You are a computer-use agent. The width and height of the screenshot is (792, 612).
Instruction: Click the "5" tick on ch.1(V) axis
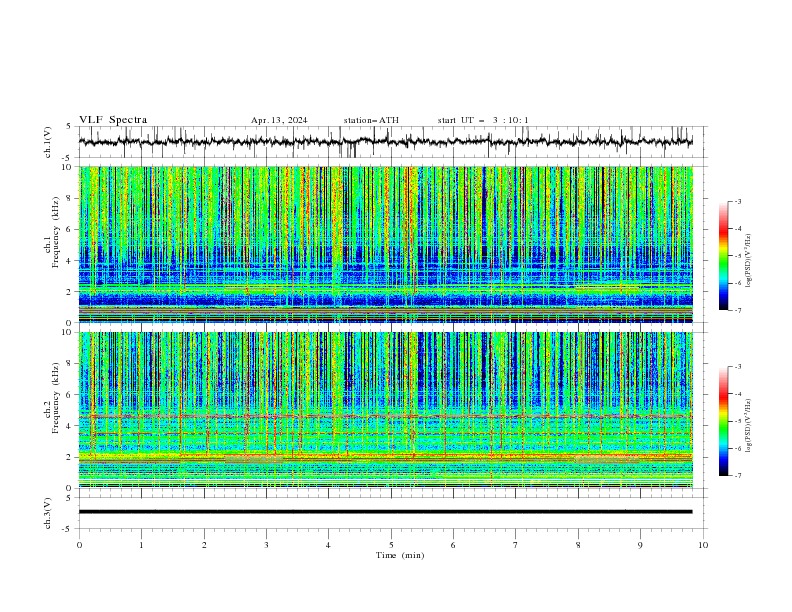[x=70, y=126]
